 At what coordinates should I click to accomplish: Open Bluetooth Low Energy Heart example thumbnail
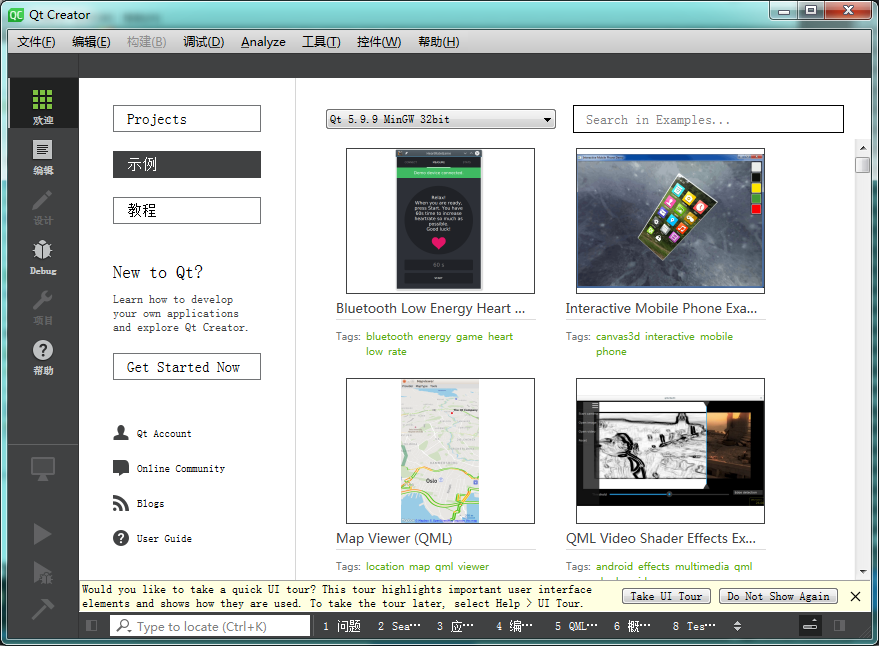tap(440, 221)
